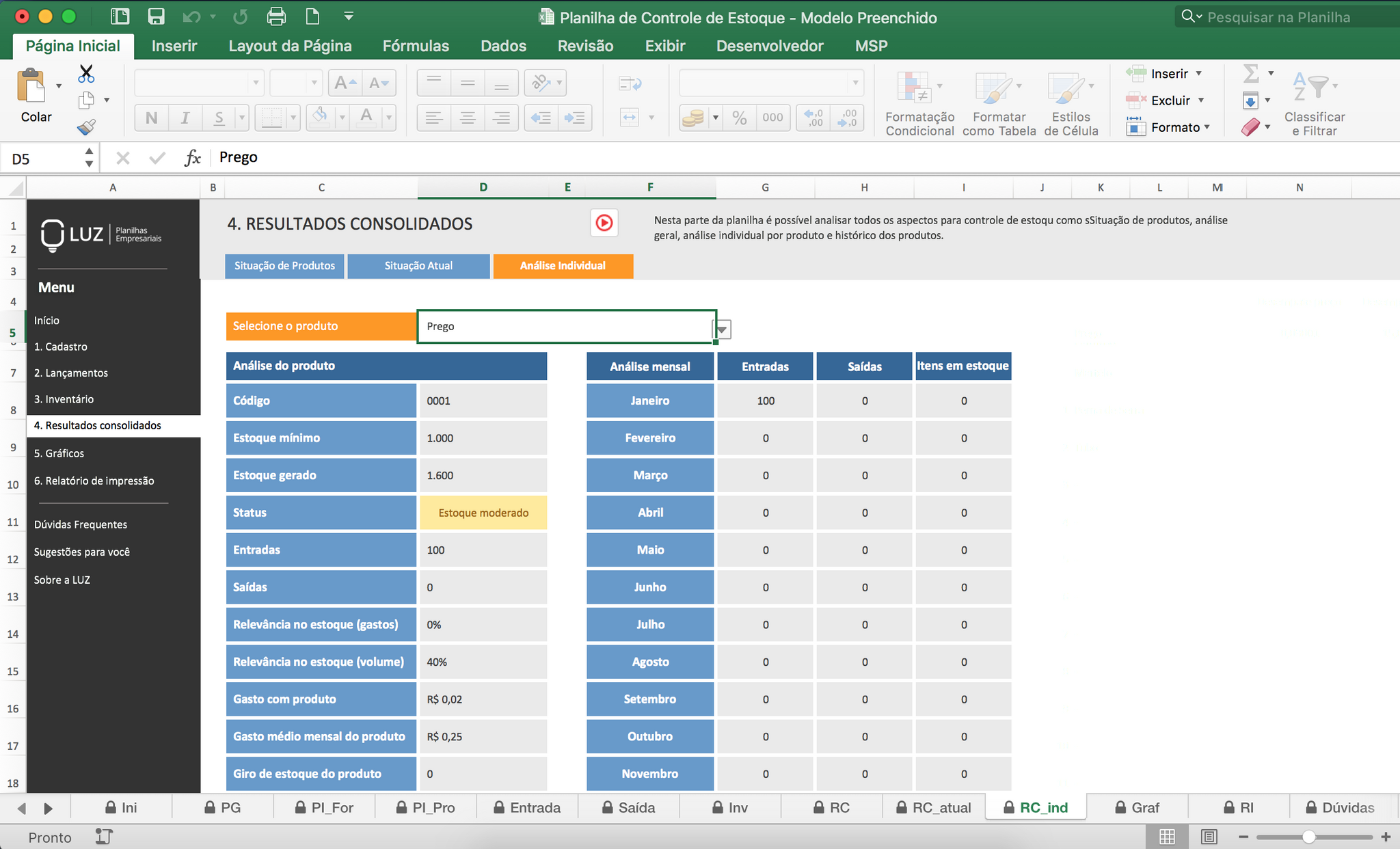The image size is (1400, 849).
Task: Click the red play video icon
Action: [x=604, y=223]
